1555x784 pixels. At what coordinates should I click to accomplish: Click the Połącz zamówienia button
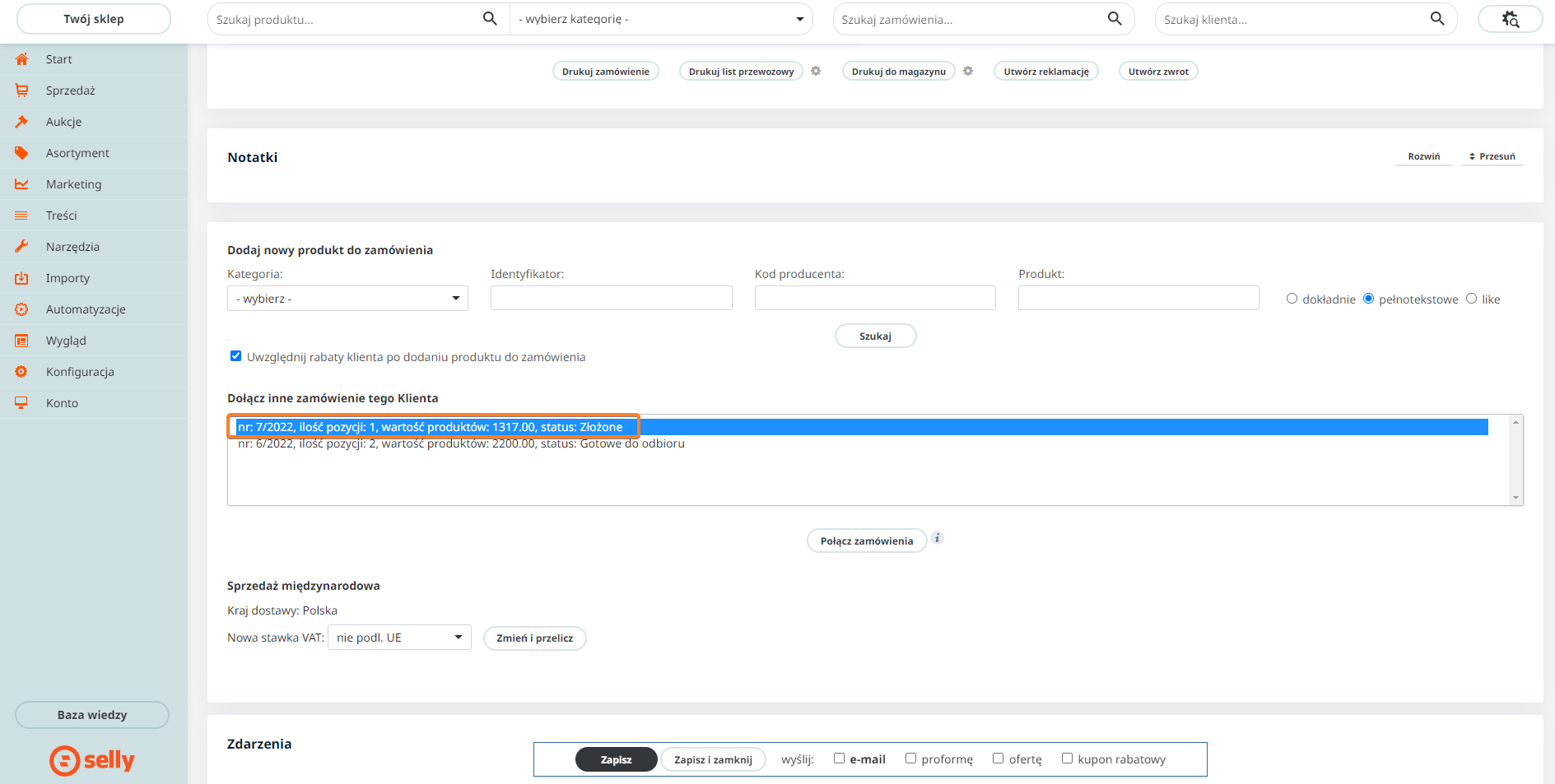click(x=866, y=540)
